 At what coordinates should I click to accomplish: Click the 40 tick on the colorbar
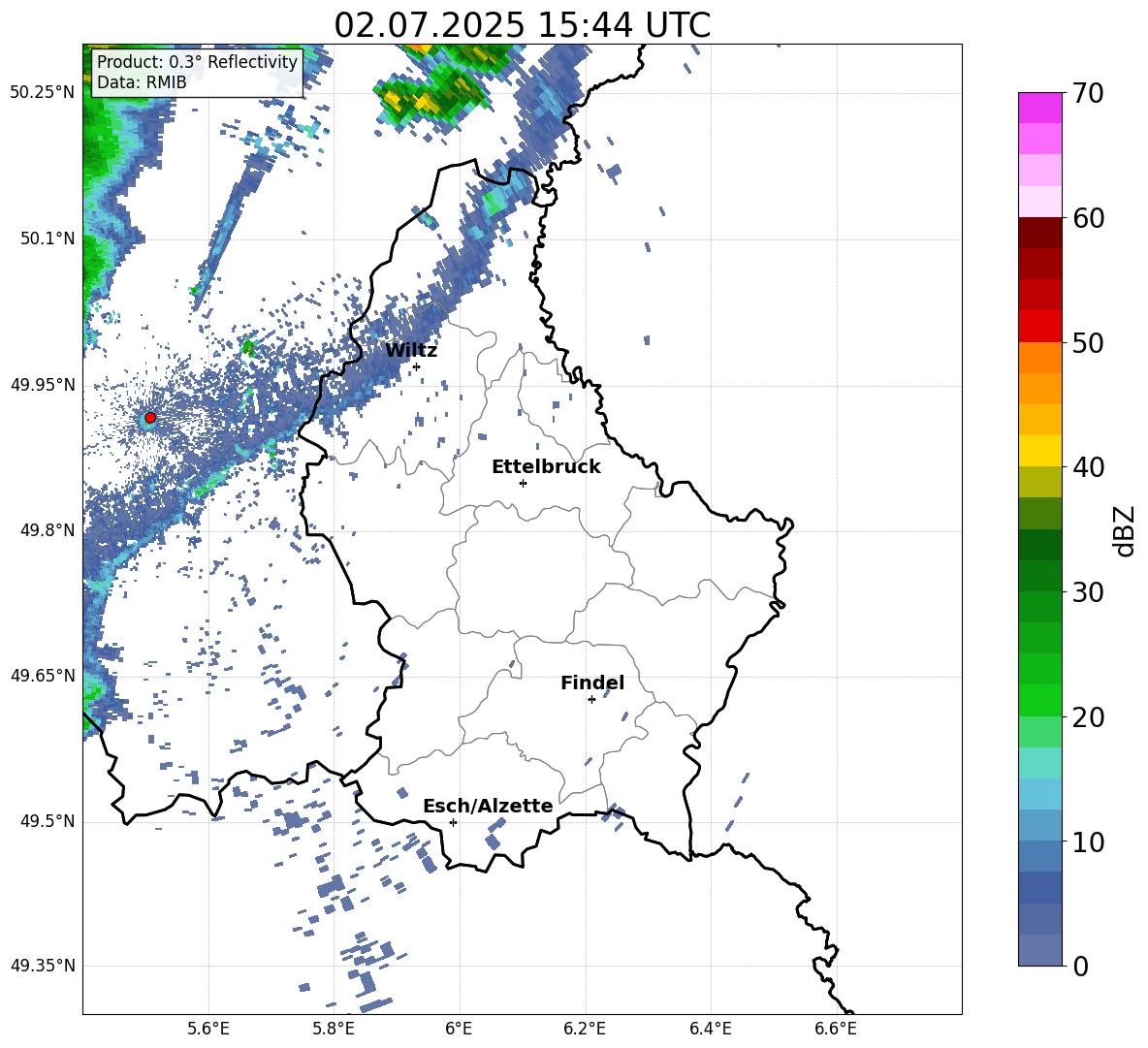tap(1089, 467)
